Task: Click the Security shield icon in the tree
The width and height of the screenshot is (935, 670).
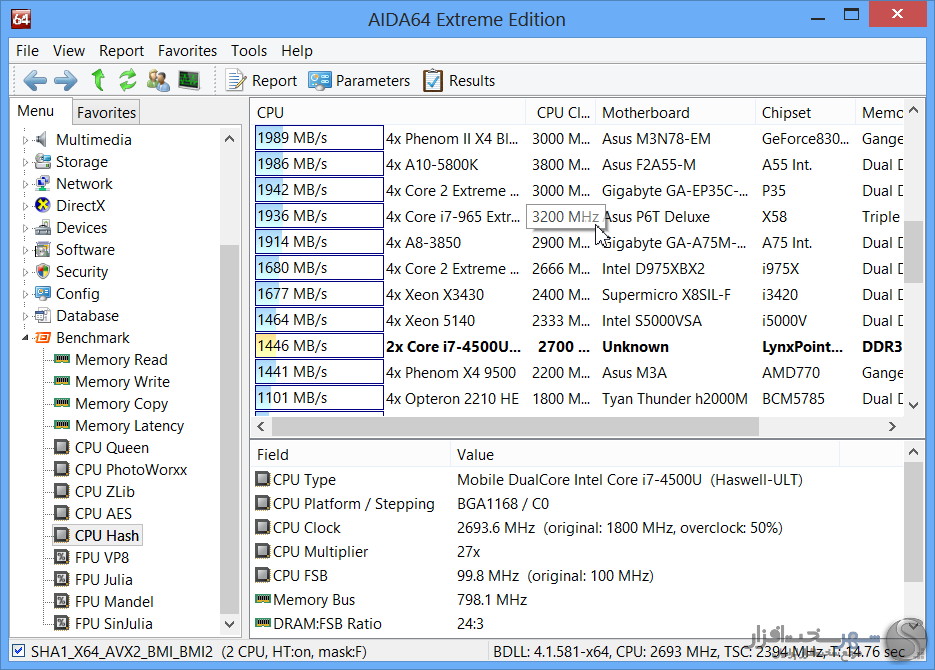Action: click(43, 272)
